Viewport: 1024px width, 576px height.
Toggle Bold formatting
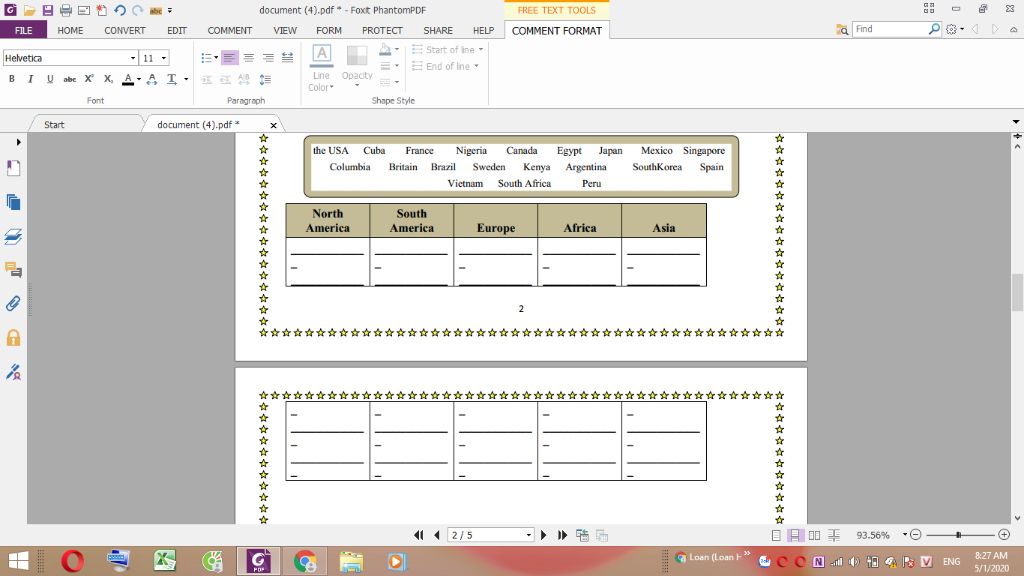click(x=12, y=79)
